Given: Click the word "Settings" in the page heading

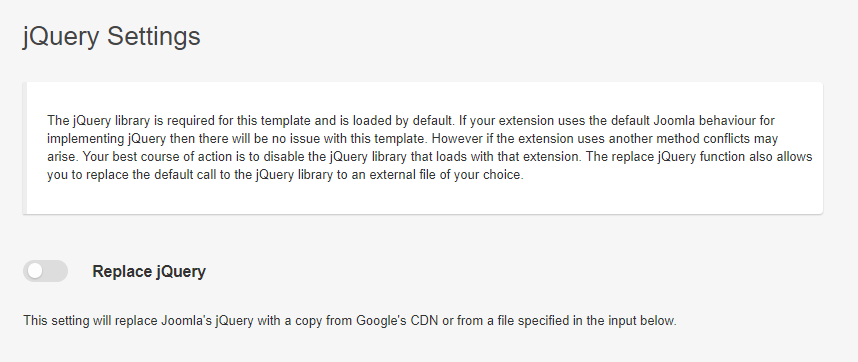Looking at the screenshot, I should pos(154,37).
